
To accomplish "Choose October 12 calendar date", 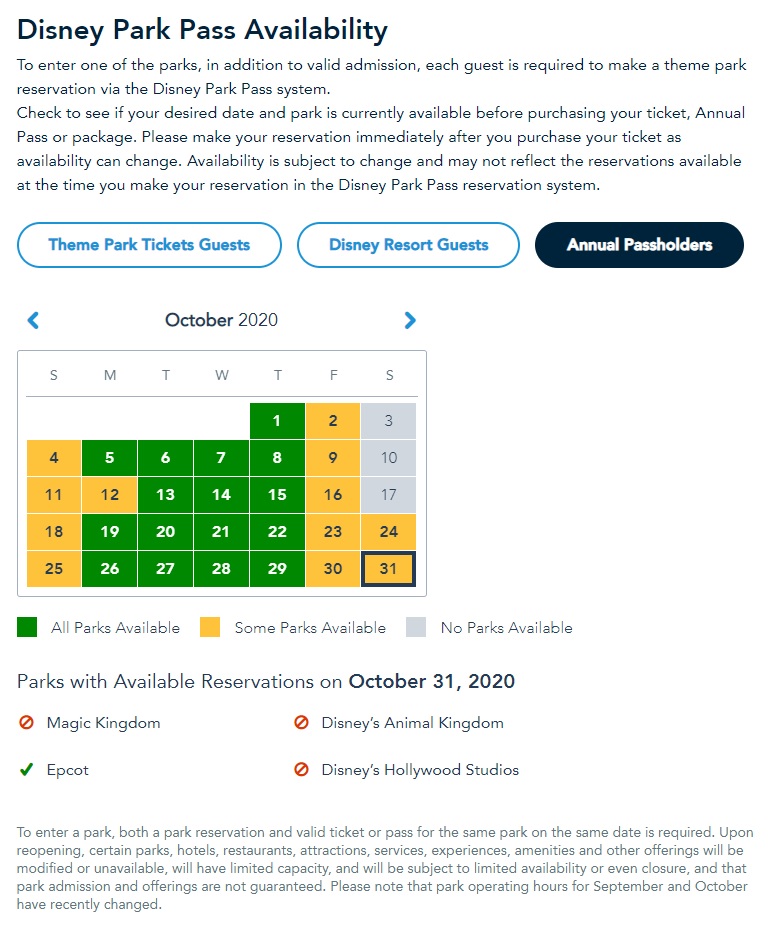I will 110,495.
